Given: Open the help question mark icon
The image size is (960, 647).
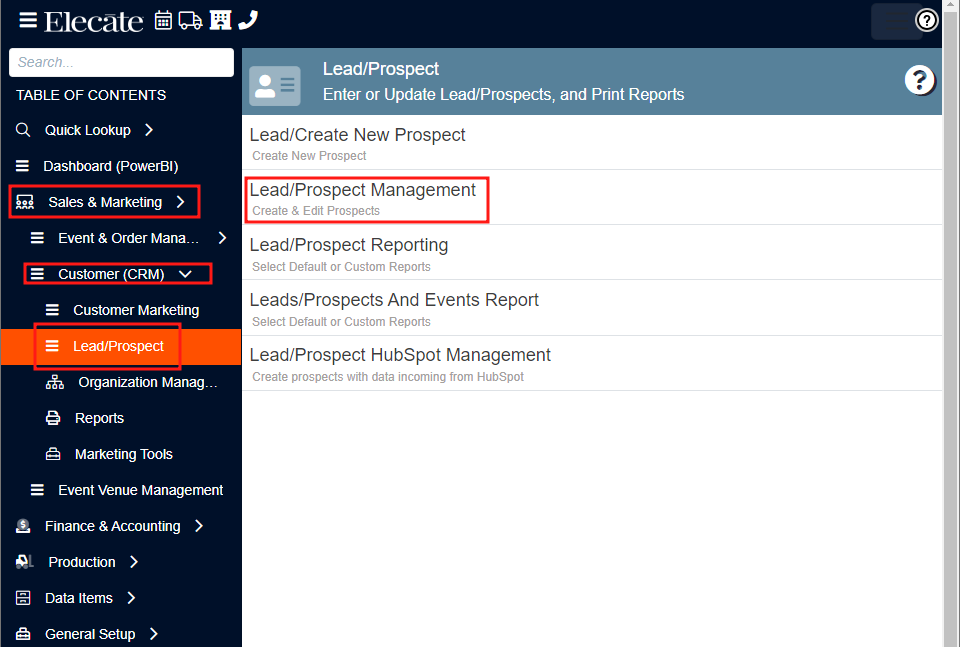Looking at the screenshot, I should (926, 19).
